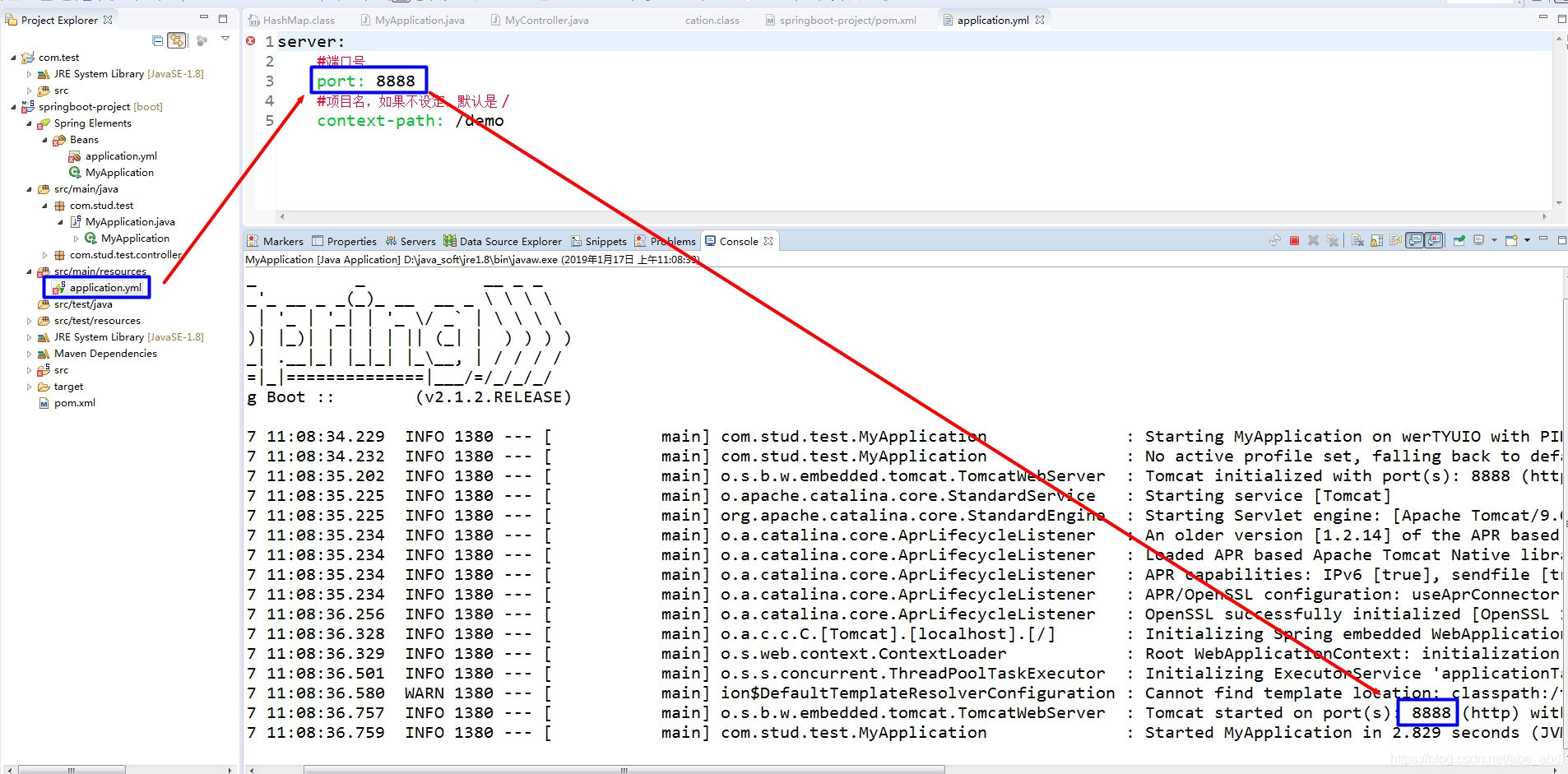Screen dimensions: 1568x774
Task: Expand the Maven Dependencies node
Action: (29, 354)
